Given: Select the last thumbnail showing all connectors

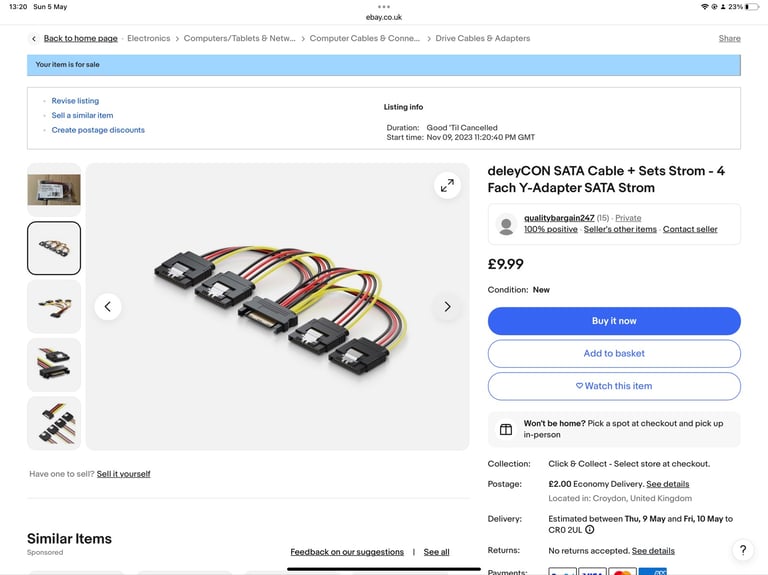Looking at the screenshot, I should pyautogui.click(x=54, y=423).
